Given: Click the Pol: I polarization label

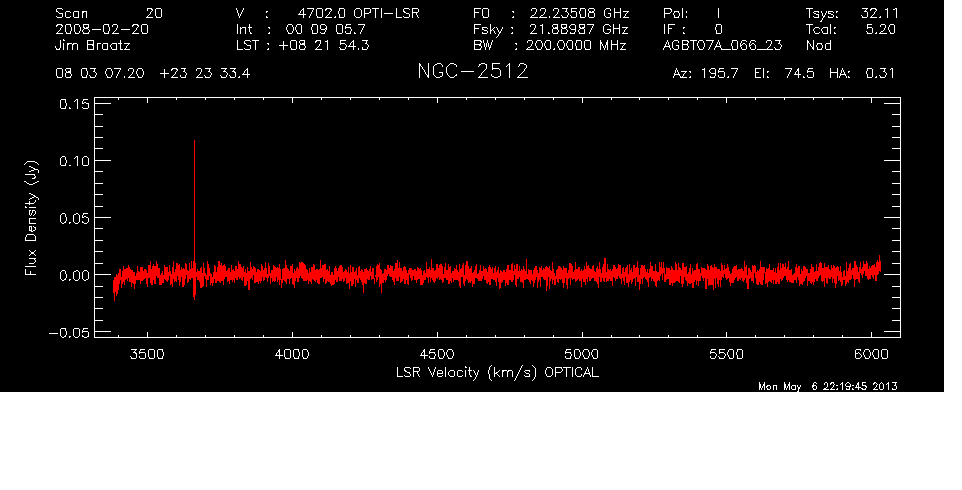Looking at the screenshot, I should [x=692, y=13].
